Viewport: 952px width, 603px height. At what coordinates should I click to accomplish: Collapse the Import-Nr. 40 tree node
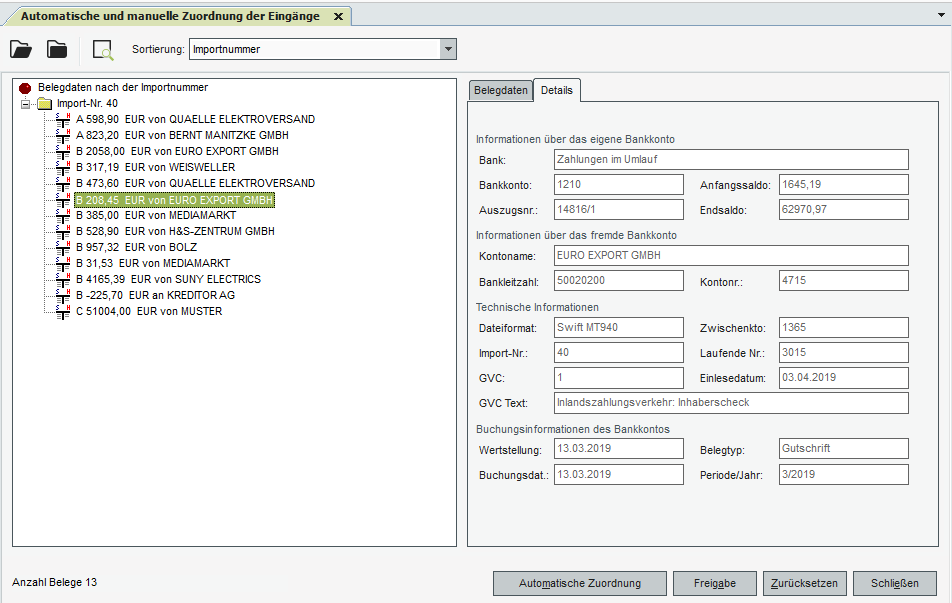pos(26,104)
